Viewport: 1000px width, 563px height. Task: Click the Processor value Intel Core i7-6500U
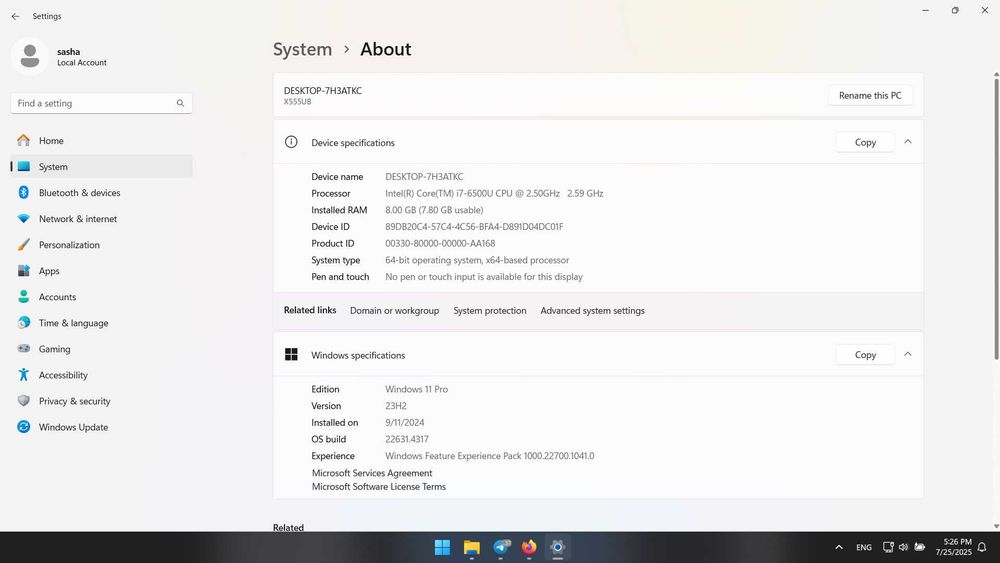(494, 193)
